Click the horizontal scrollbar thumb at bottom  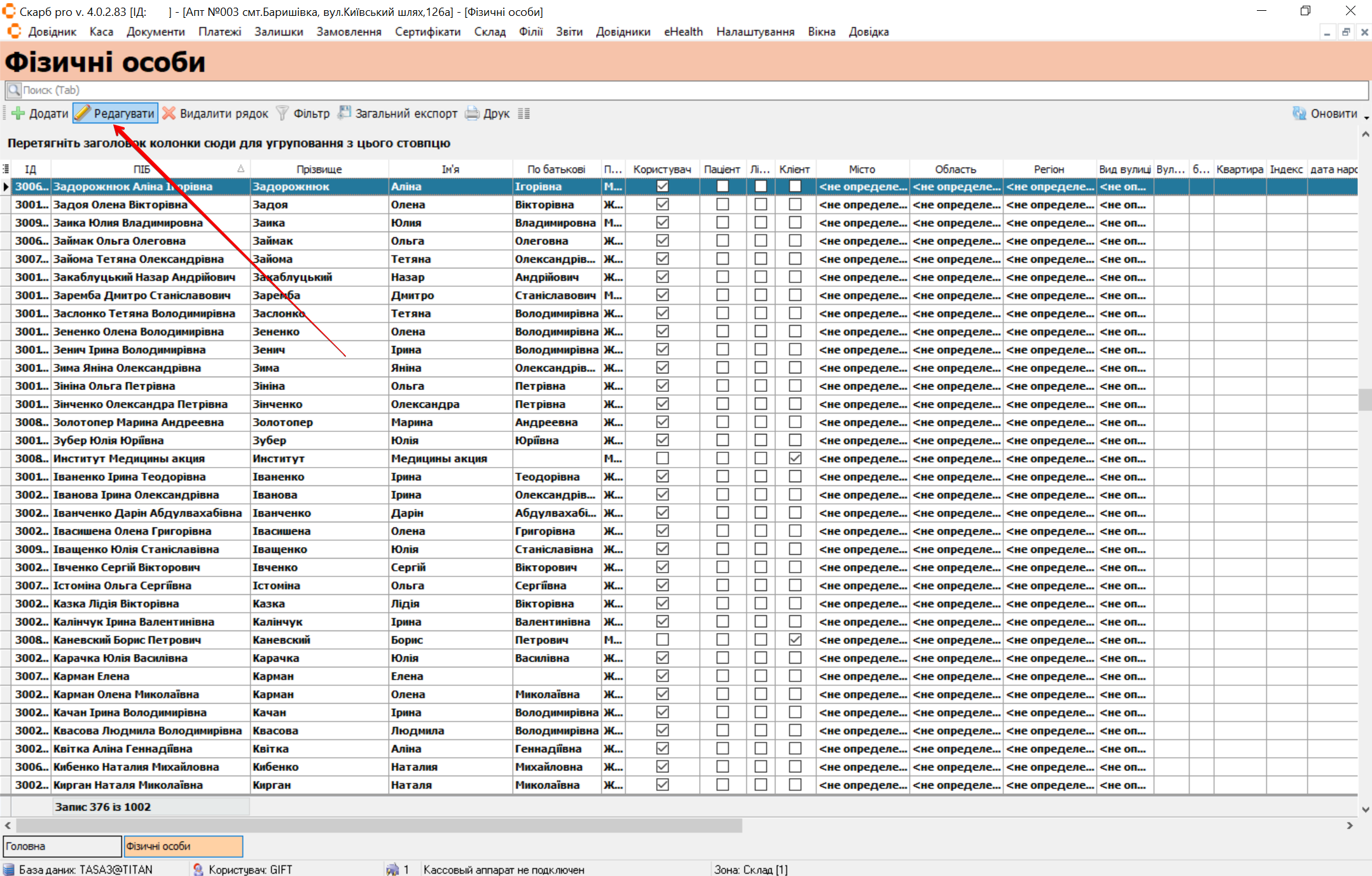pyautogui.click(x=378, y=825)
